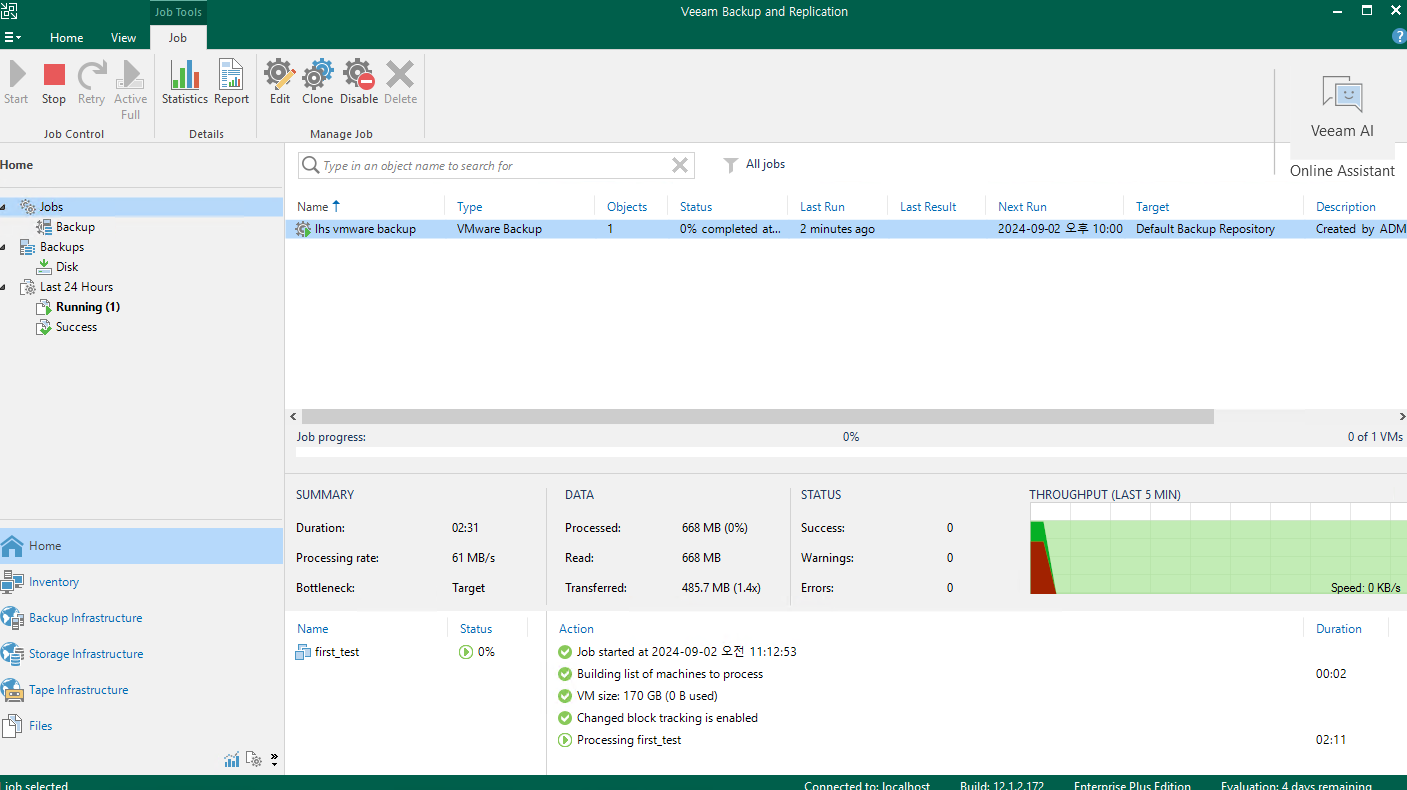Clear the search box with X
Screen dimensions: 1407x790
point(680,166)
